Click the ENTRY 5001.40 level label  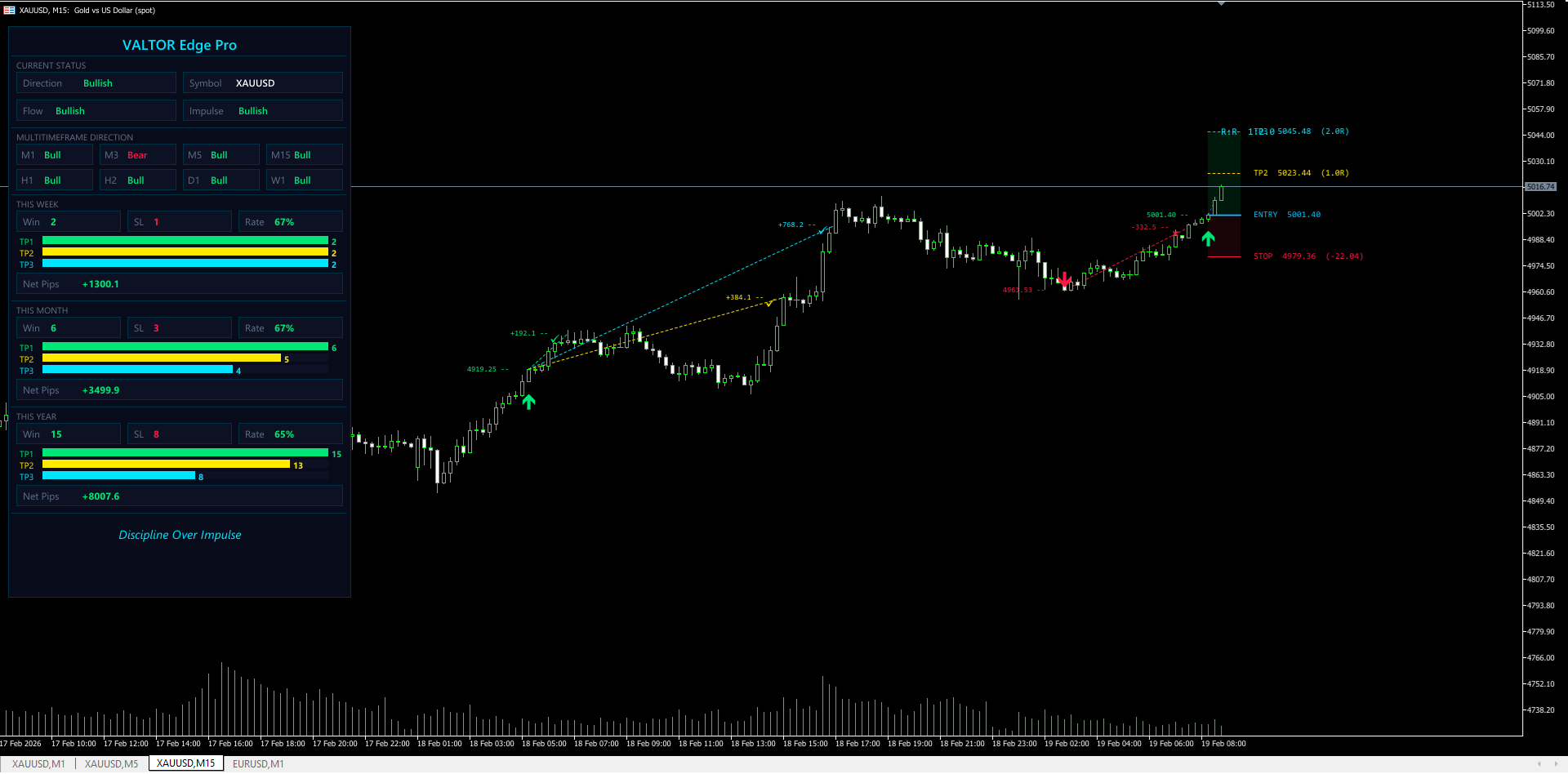tap(1287, 215)
